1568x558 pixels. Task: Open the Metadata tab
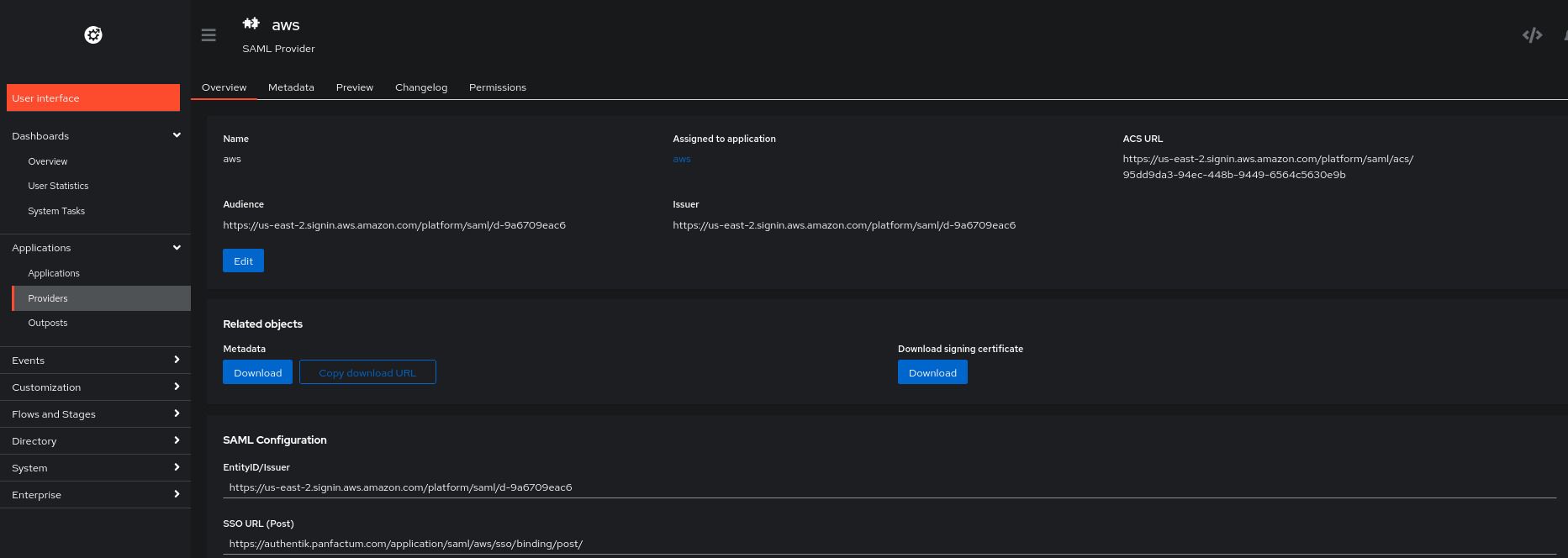pyautogui.click(x=291, y=87)
